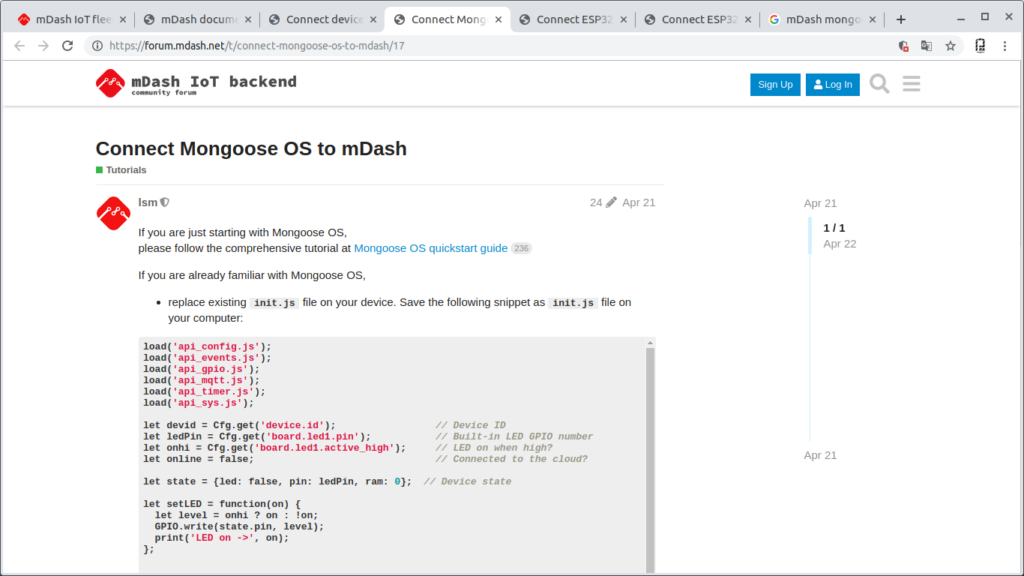Open the Mongoose OS quickstart guide link

(x=430, y=248)
